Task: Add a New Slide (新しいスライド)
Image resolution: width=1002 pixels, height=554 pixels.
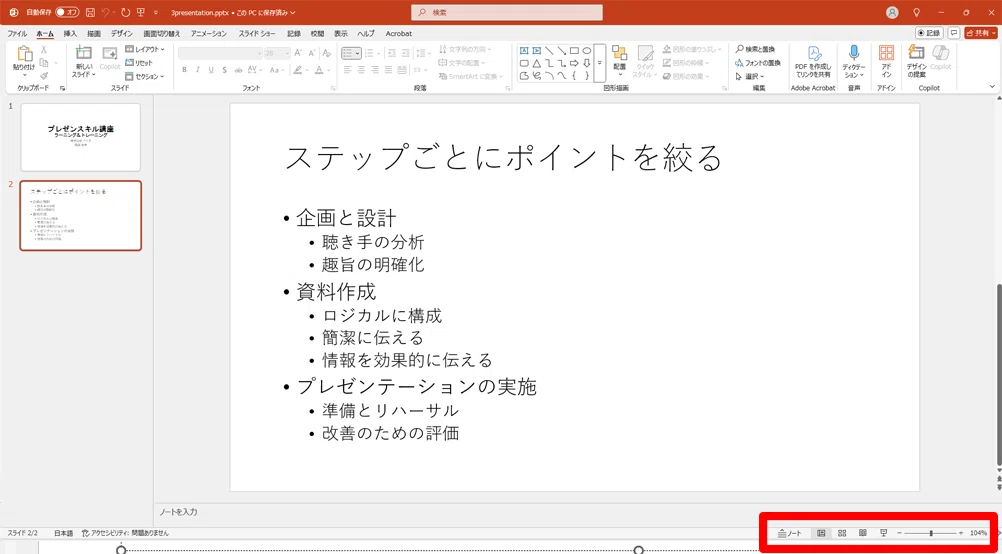Action: tap(84, 61)
